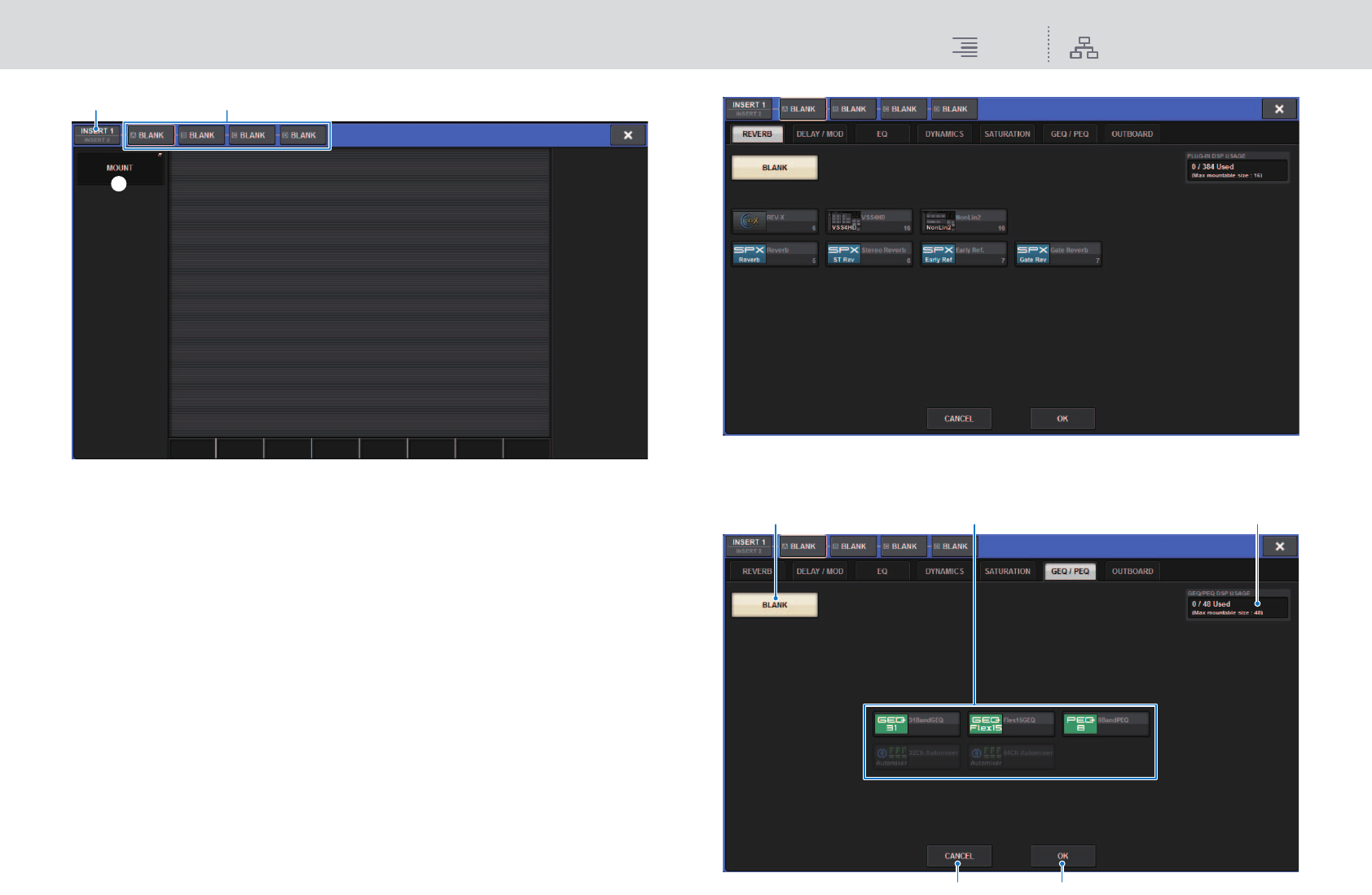
Task: Choose the SPX Gate Reverb plug-in
Action: click(1058, 254)
